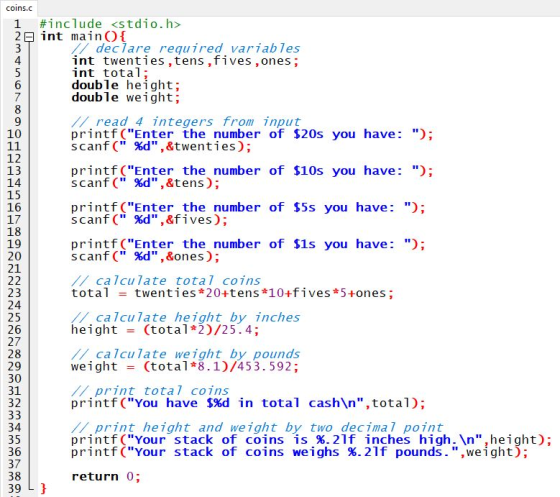560x497 pixels.
Task: Click the 'You have $%d in total cash' printf
Action: point(248,403)
